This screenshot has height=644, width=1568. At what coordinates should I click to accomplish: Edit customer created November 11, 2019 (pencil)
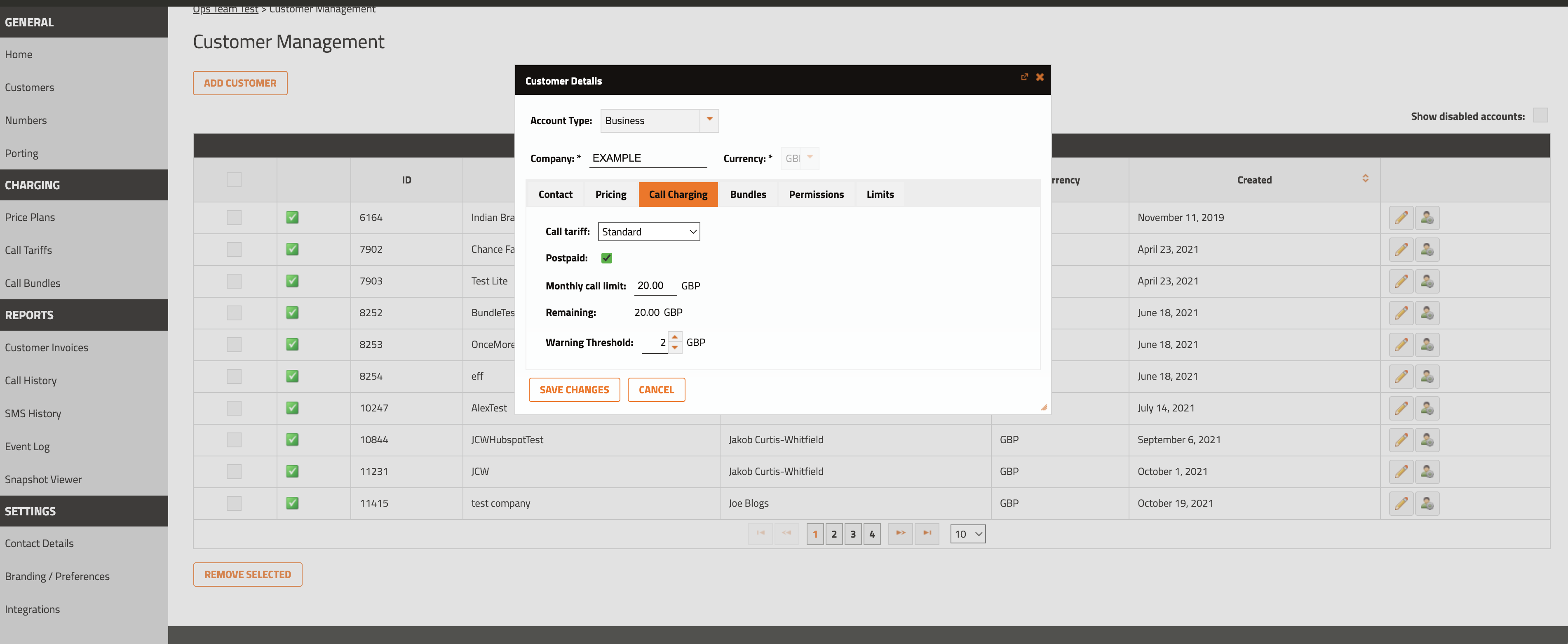pos(1401,218)
